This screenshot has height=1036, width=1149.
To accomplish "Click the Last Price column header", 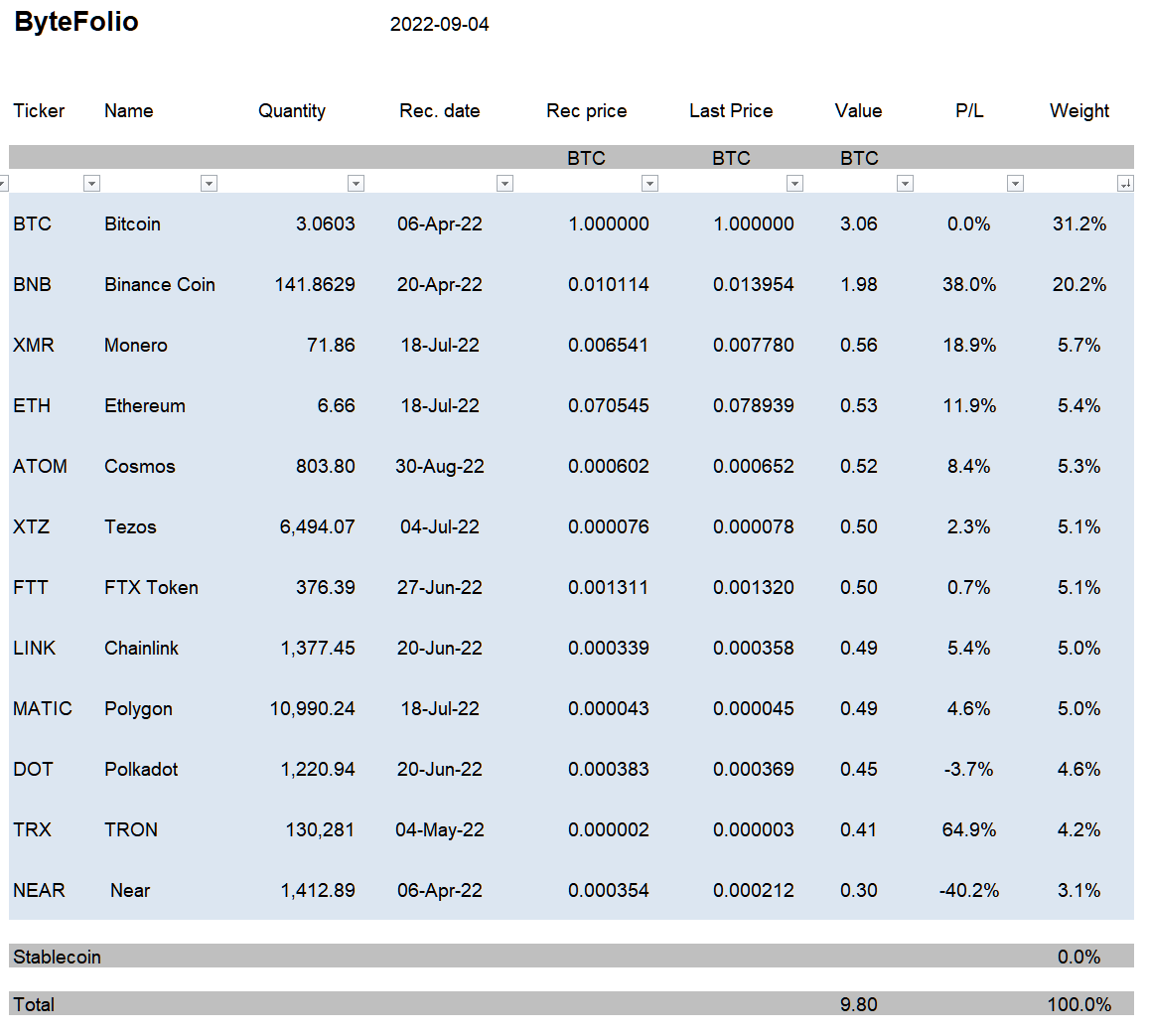I will (731, 110).
